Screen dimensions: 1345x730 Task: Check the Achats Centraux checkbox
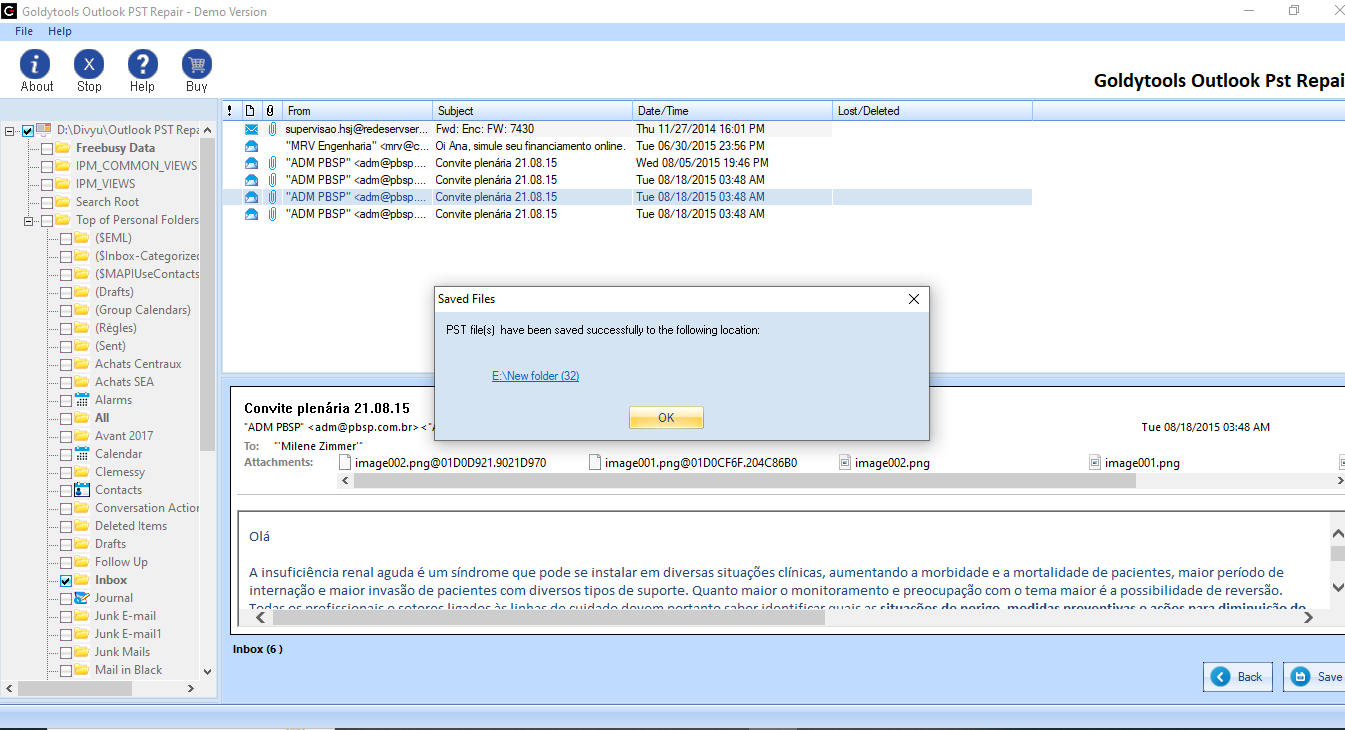pos(66,364)
